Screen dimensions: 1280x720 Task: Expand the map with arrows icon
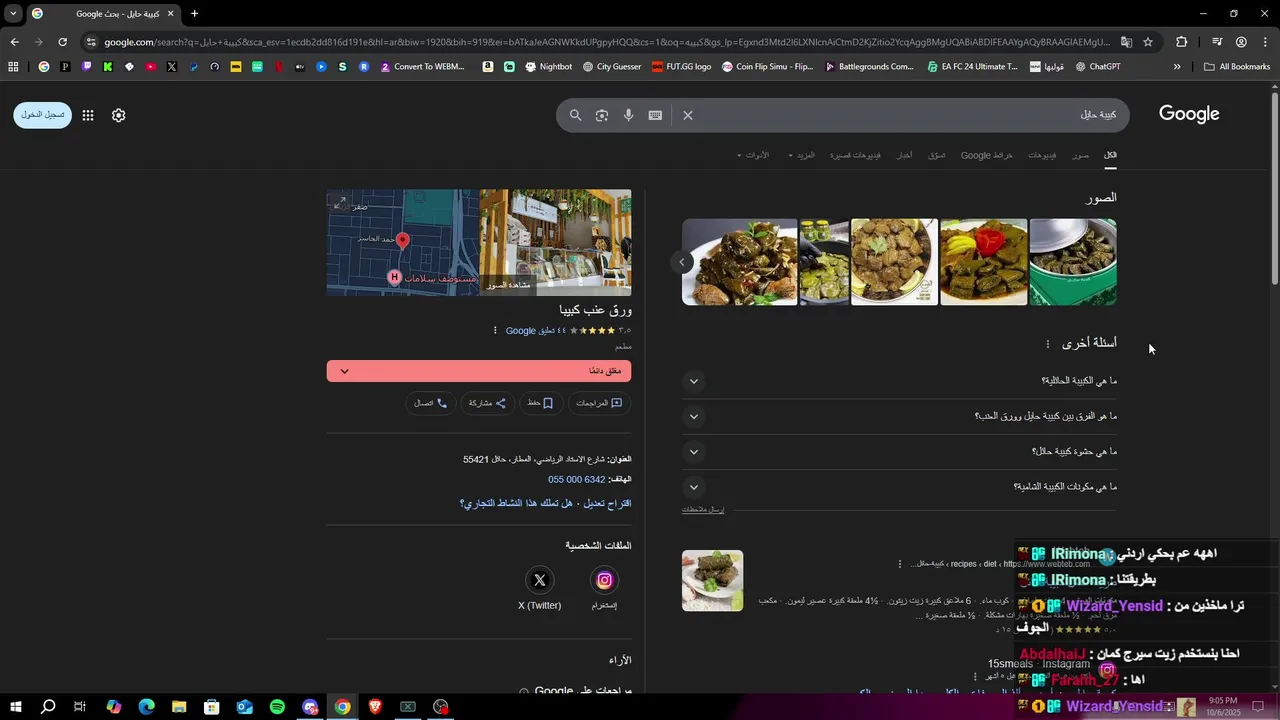pyautogui.click(x=340, y=203)
